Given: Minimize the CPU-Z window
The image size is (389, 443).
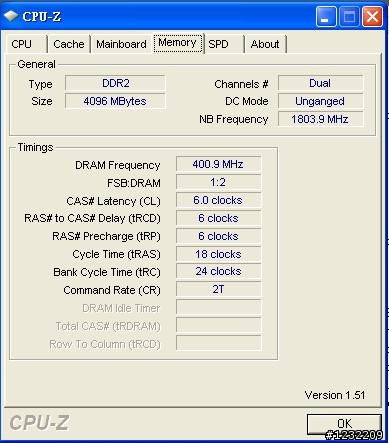Looking at the screenshot, I should 326,16.
